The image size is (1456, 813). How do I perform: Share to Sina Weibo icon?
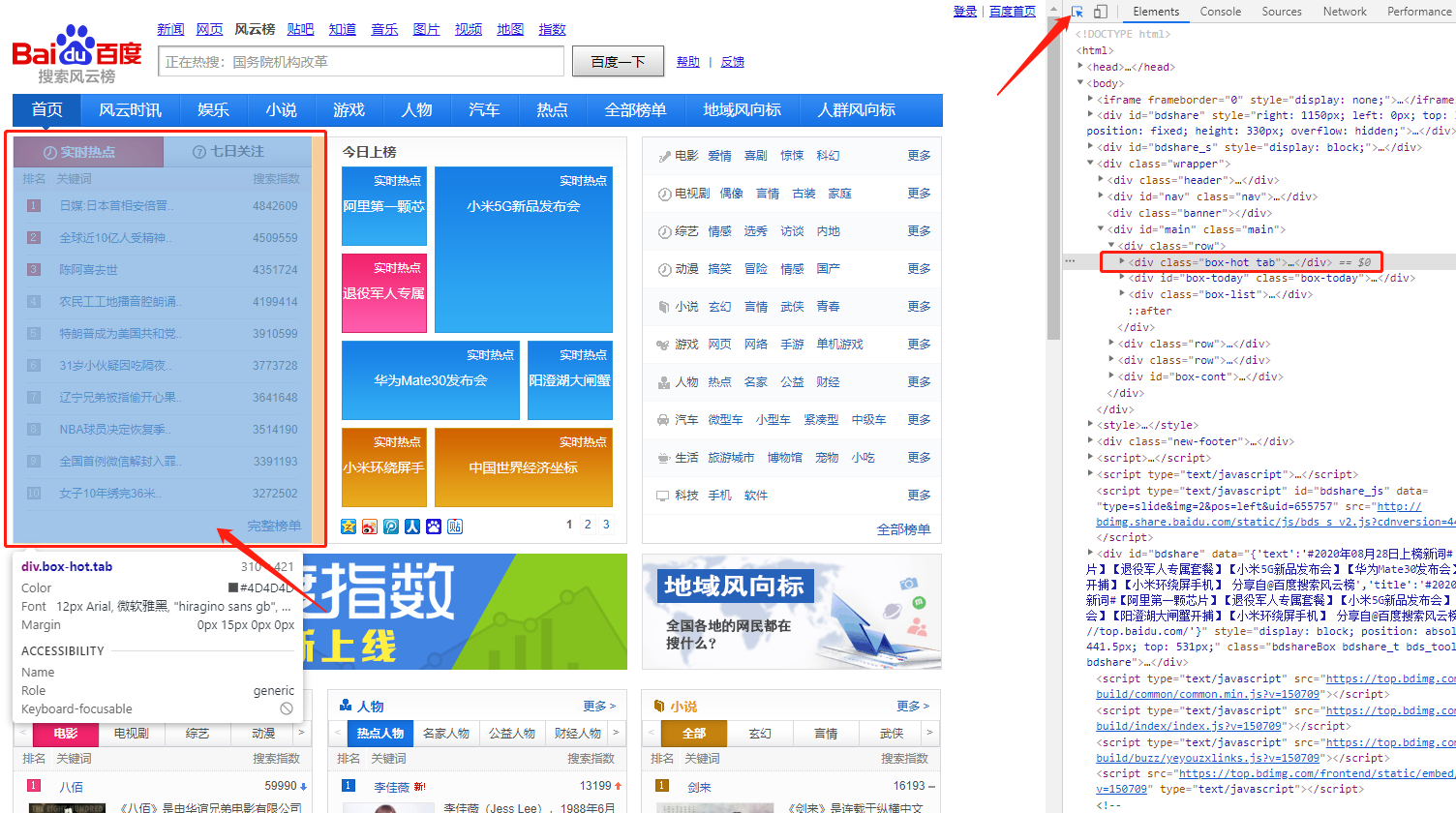[370, 526]
